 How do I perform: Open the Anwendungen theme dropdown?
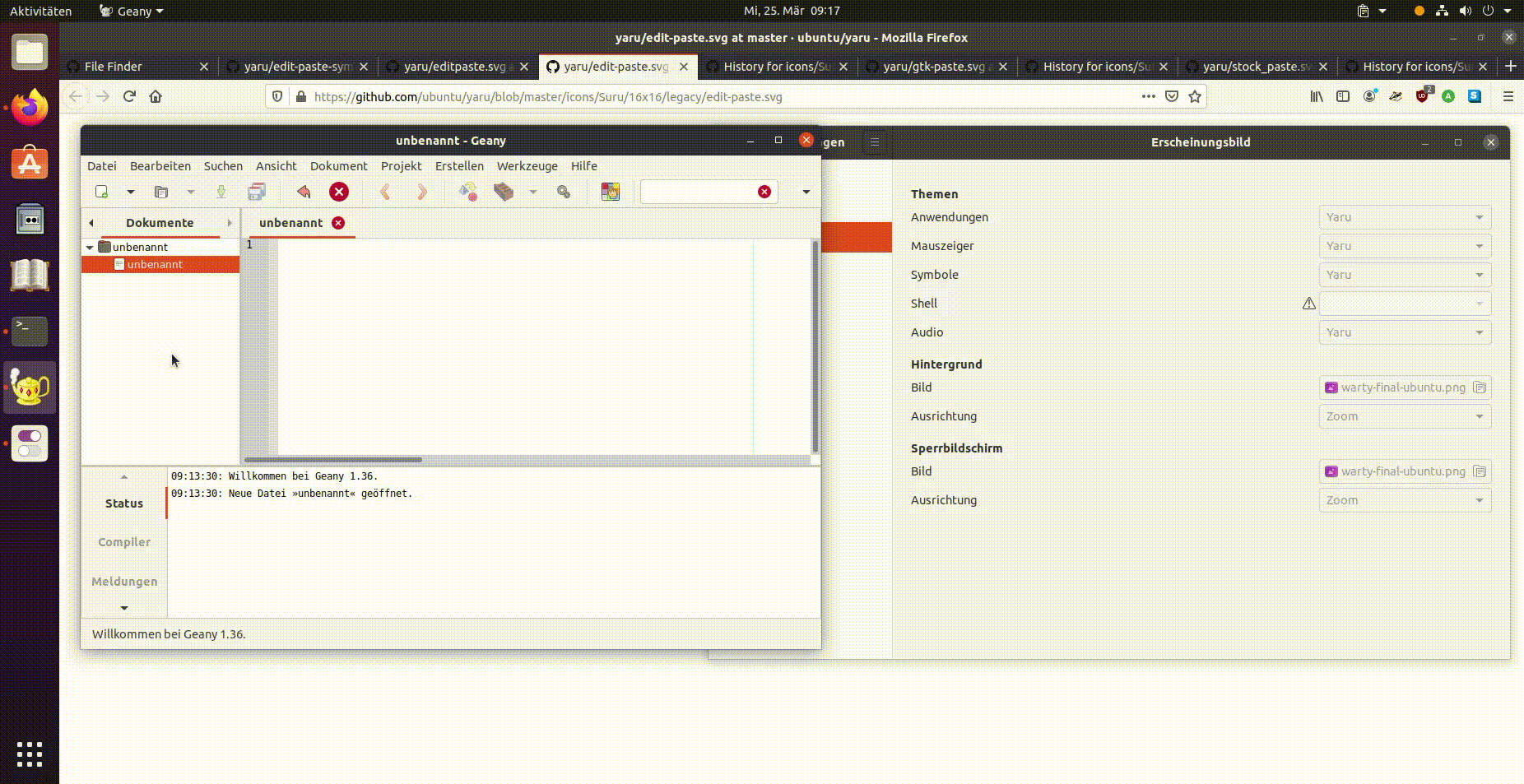tap(1405, 217)
